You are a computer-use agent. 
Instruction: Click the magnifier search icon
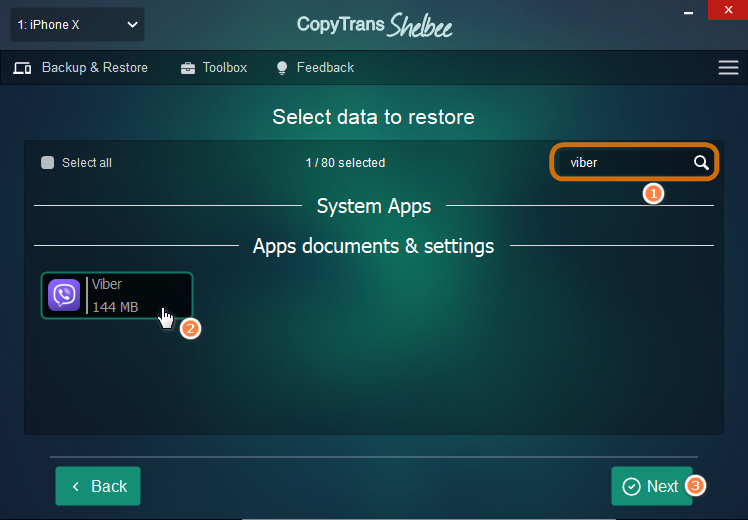tap(701, 163)
